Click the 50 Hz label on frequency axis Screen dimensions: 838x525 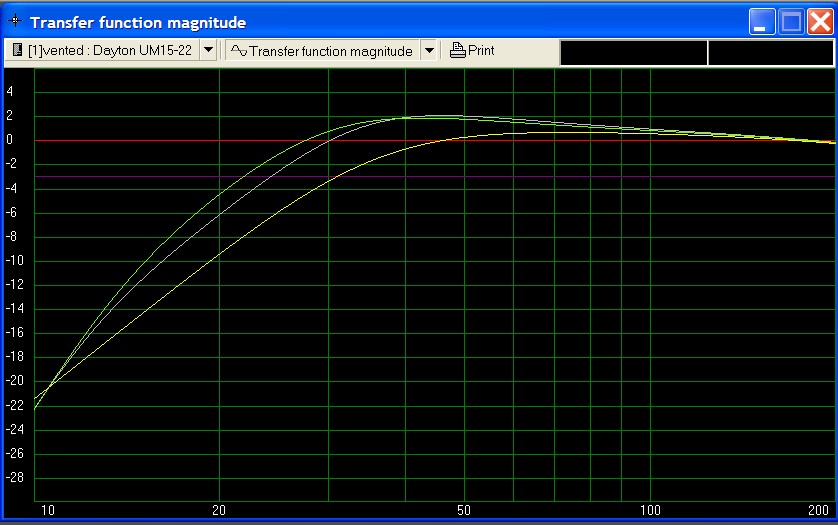[463, 510]
